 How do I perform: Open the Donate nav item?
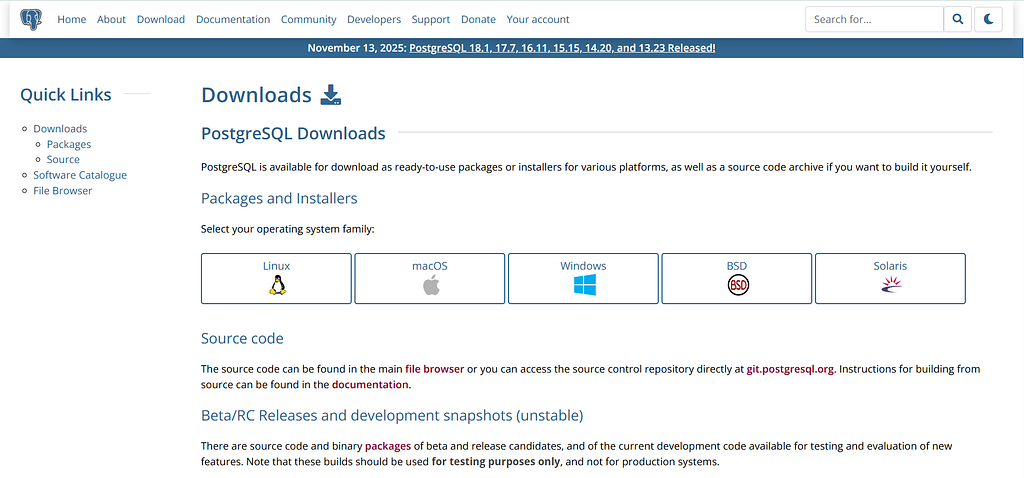(x=479, y=20)
